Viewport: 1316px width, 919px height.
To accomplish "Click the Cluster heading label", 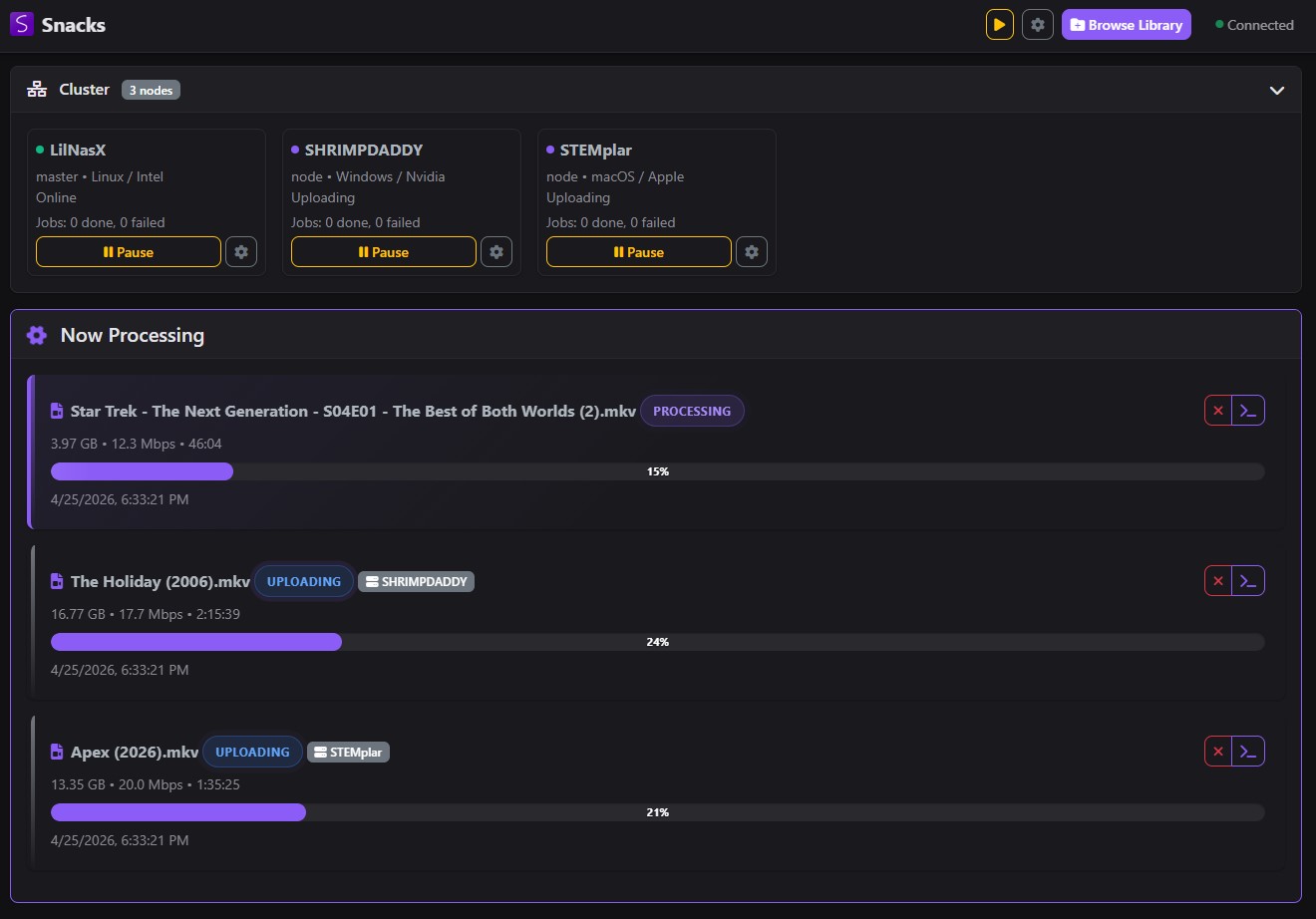I will pyautogui.click(x=84, y=90).
